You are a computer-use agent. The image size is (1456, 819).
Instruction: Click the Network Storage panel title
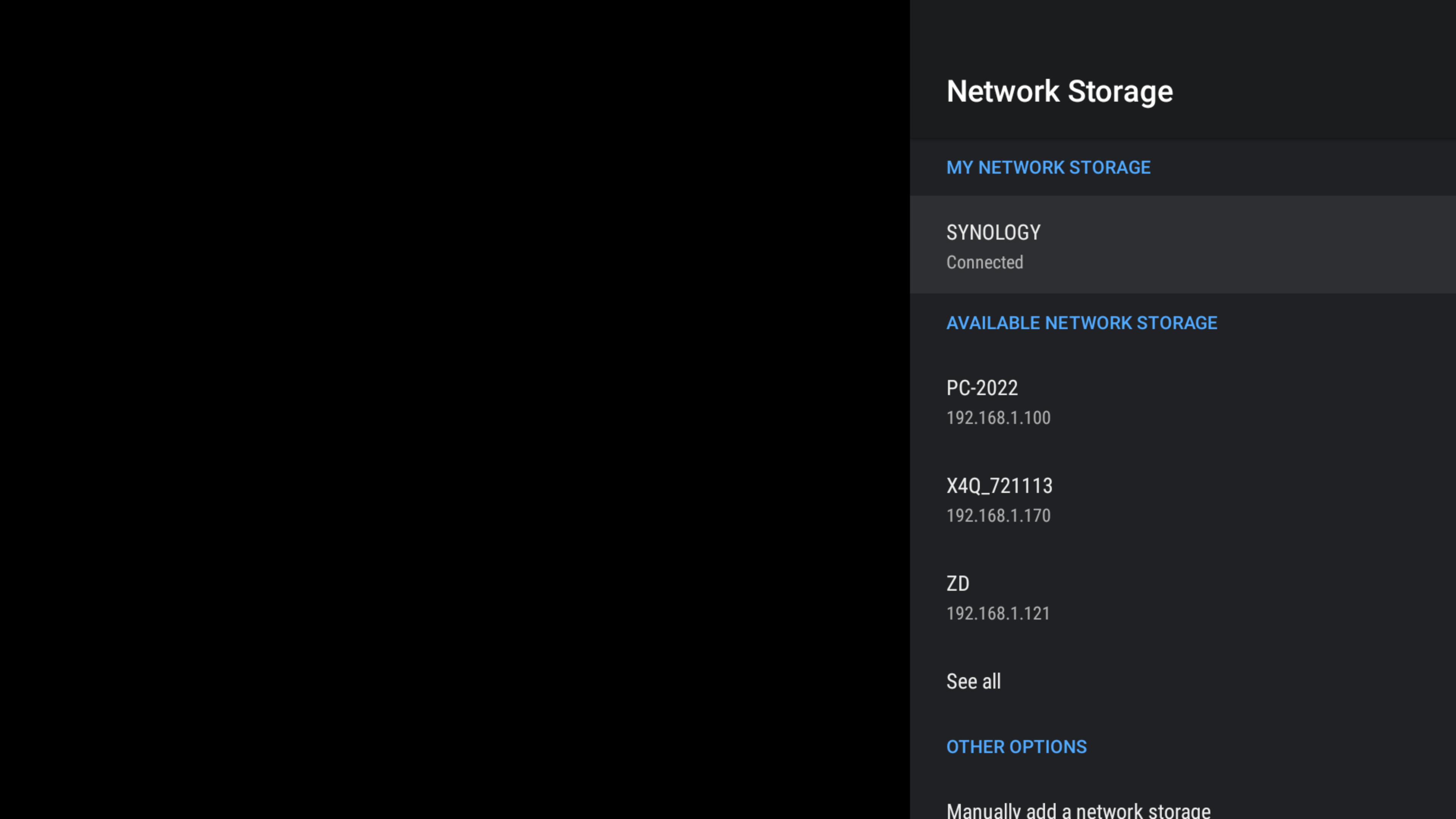(x=1059, y=91)
